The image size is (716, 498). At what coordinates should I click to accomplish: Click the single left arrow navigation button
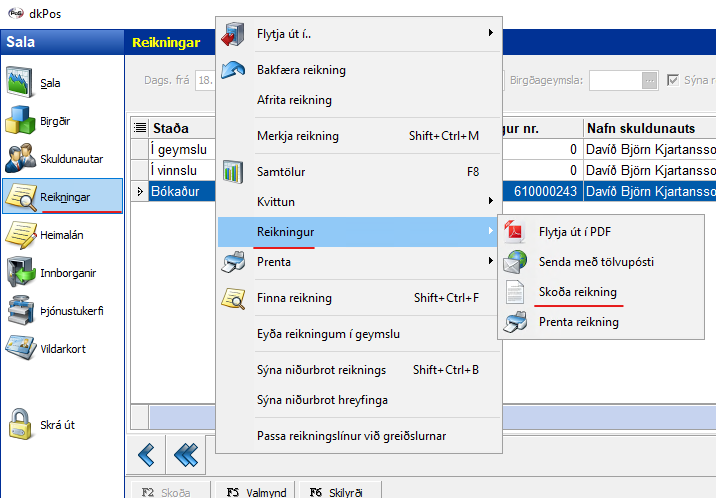coord(147,456)
